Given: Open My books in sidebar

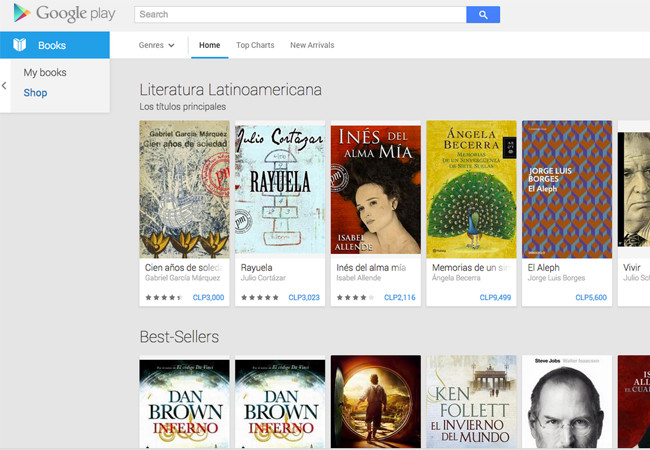Looking at the screenshot, I should [45, 73].
